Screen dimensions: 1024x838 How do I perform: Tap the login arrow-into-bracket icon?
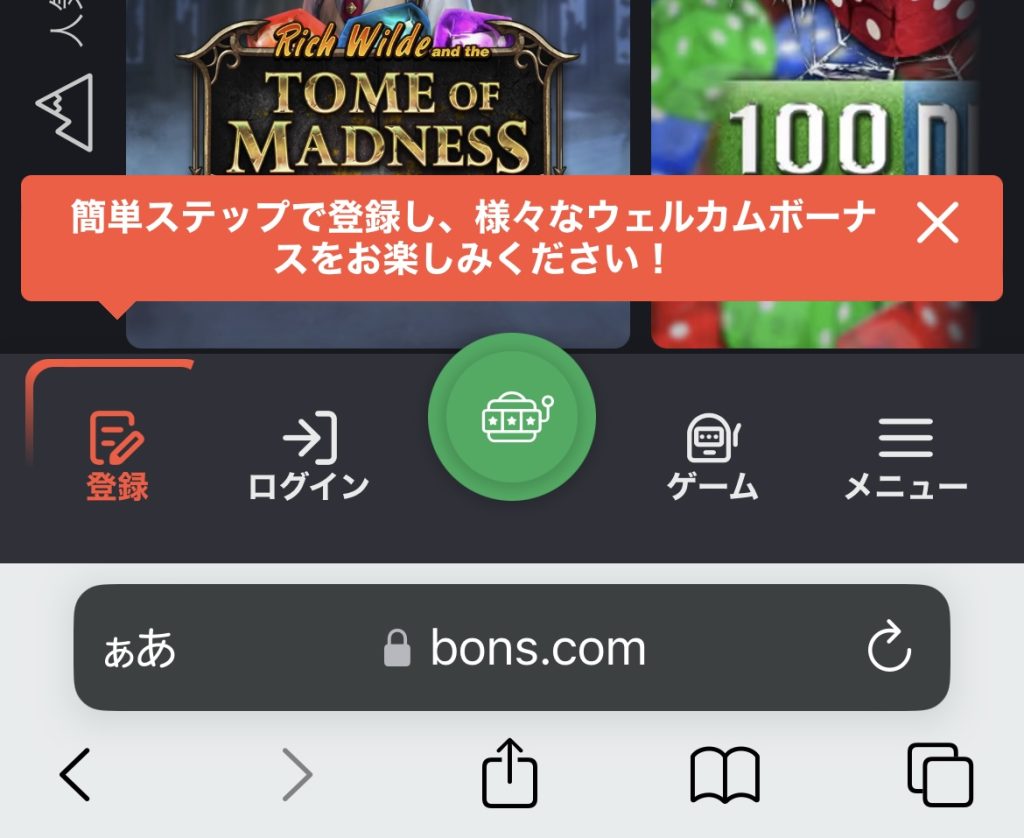pyautogui.click(x=310, y=437)
